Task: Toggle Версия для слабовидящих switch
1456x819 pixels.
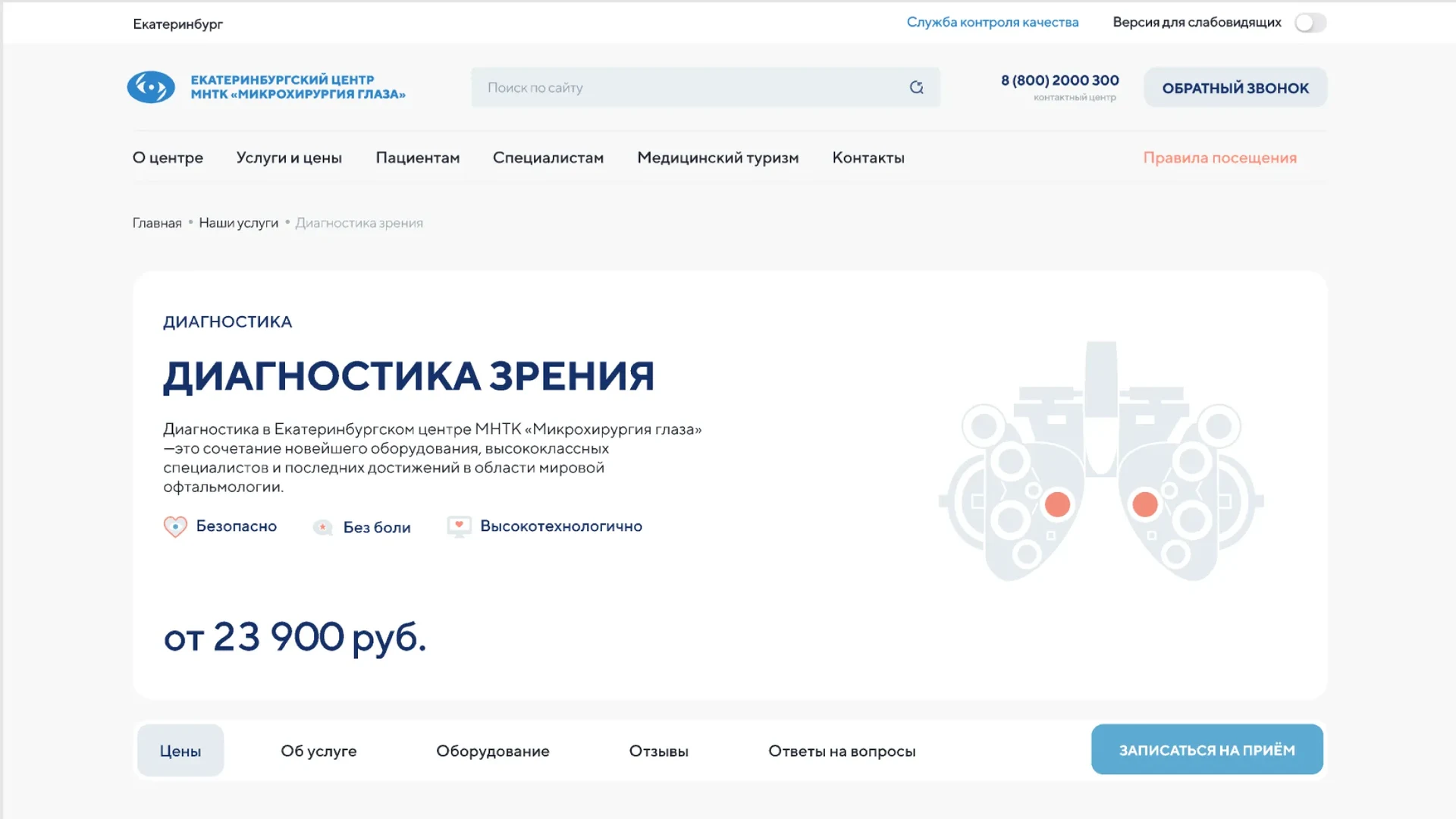Action: 1310,23
